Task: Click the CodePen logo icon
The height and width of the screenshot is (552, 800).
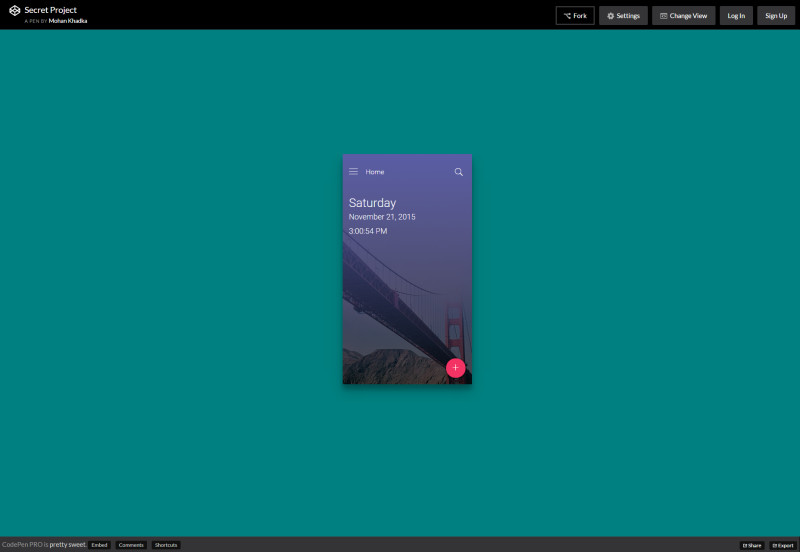Action: click(14, 11)
